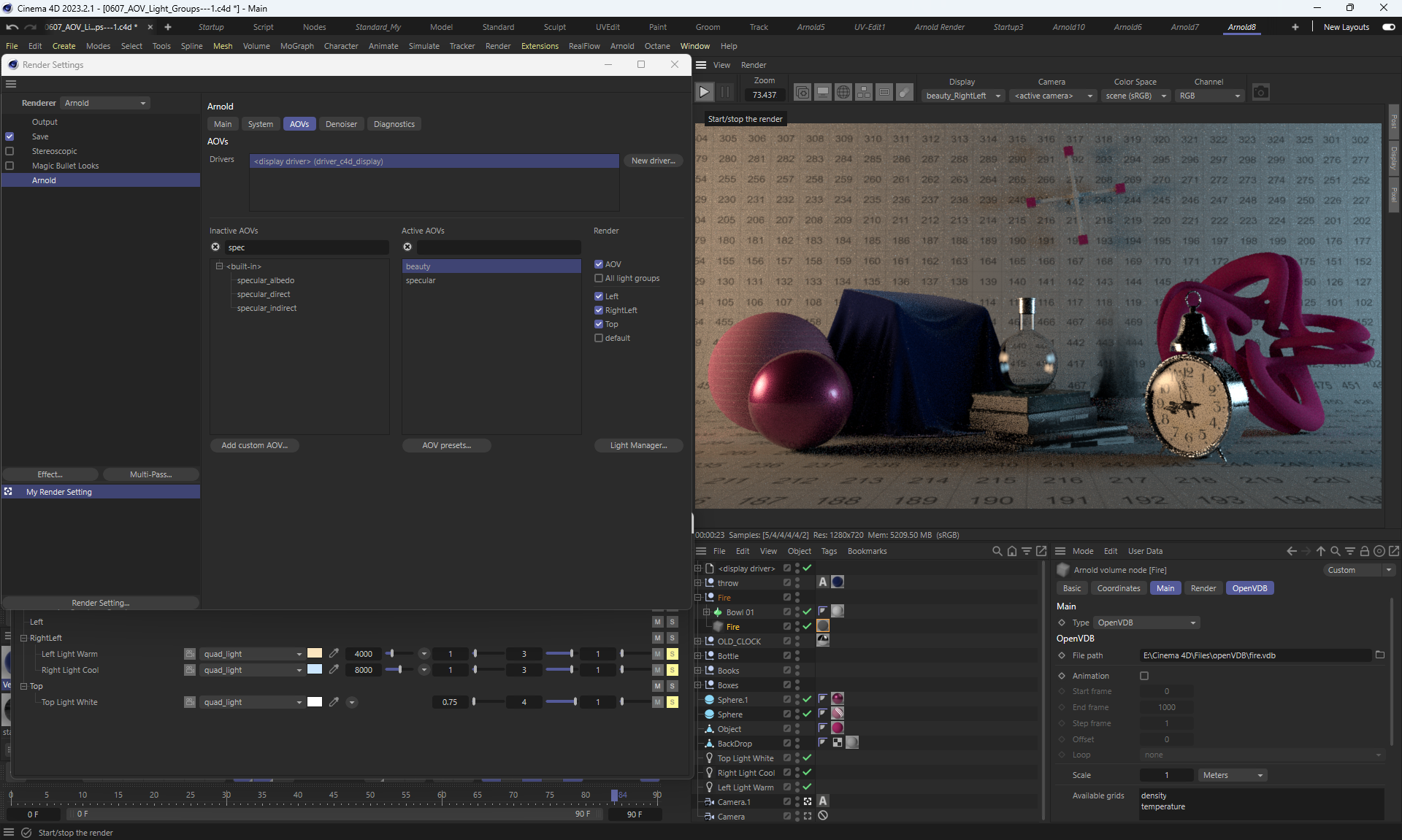The width and height of the screenshot is (1402, 840).
Task: Click the monitor display icon in the IPR toolbar
Action: (x=822, y=92)
